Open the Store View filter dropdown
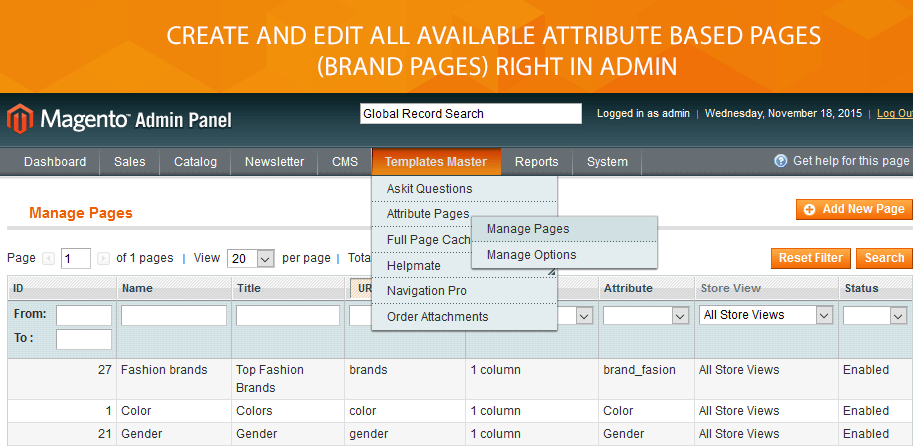Screen dimensions: 913x446 coord(766,315)
